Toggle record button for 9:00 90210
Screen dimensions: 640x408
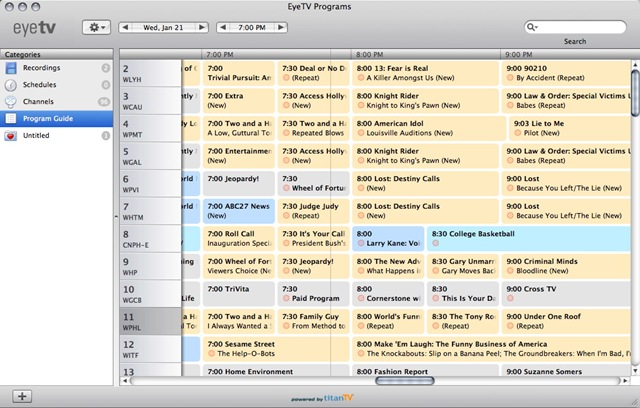tap(510, 78)
